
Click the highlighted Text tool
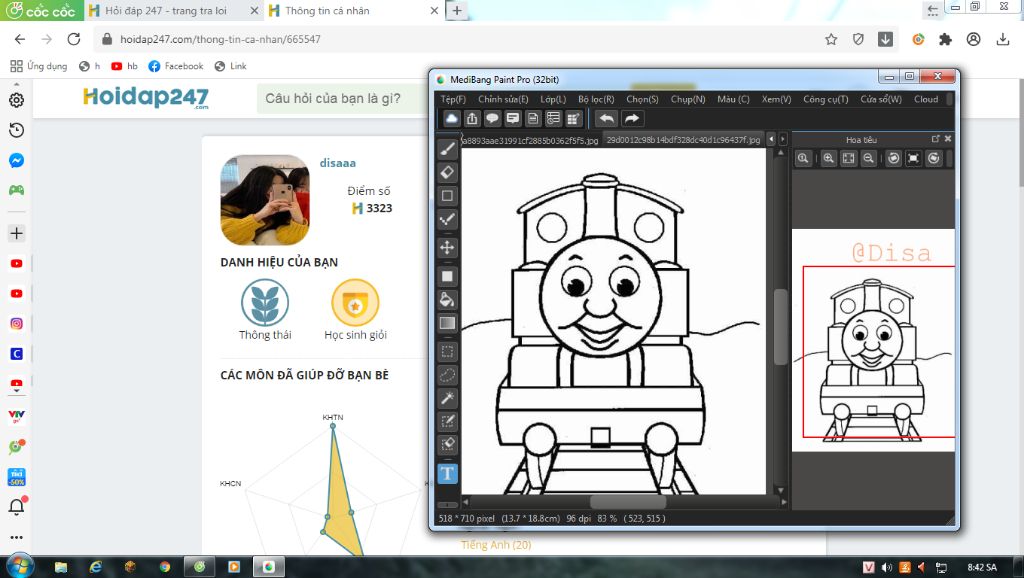click(x=447, y=474)
